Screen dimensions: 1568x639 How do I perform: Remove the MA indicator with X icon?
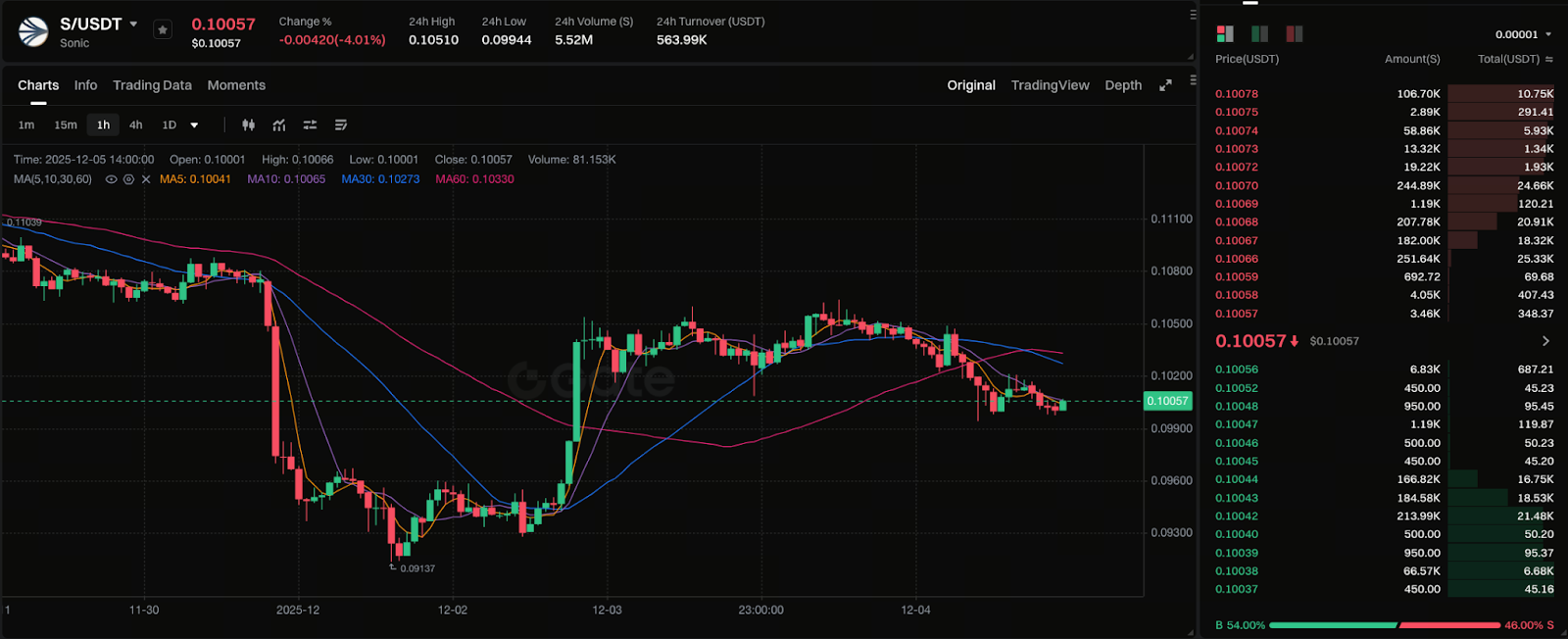[146, 179]
